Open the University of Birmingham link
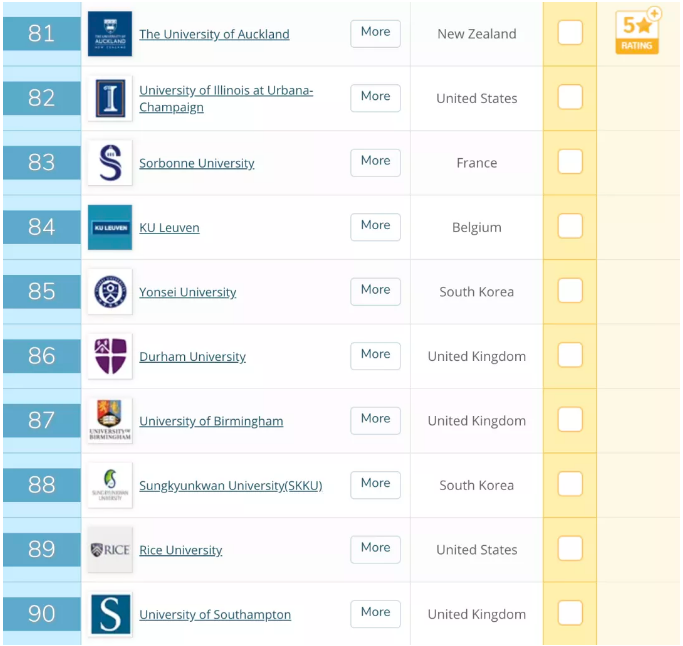683x646 pixels. pyautogui.click(x=211, y=422)
